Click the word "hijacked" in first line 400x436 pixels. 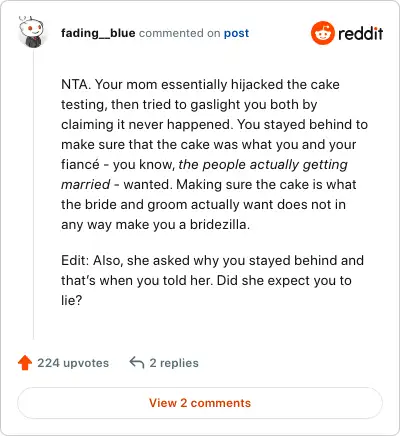click(257, 85)
